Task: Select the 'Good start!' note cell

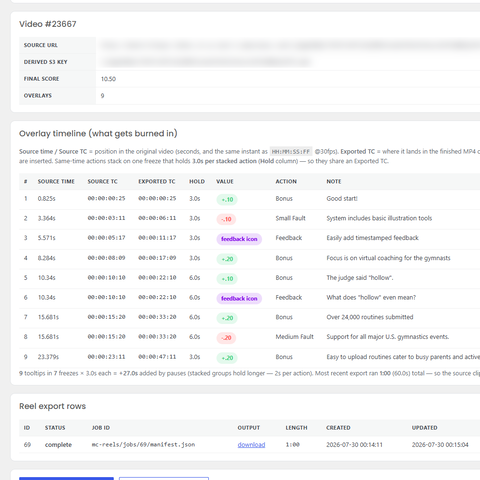Action: [342, 199]
